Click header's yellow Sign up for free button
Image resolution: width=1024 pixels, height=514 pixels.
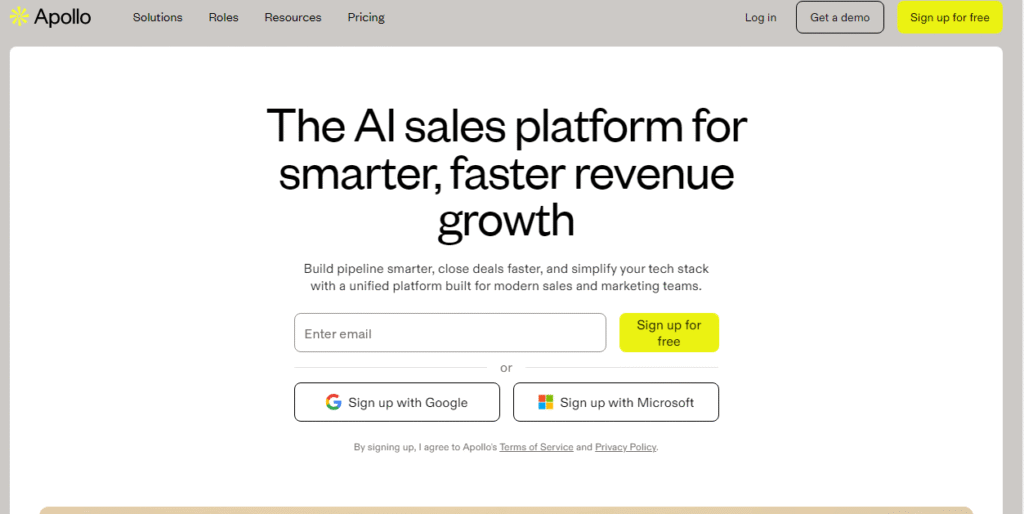pyautogui.click(x=949, y=18)
